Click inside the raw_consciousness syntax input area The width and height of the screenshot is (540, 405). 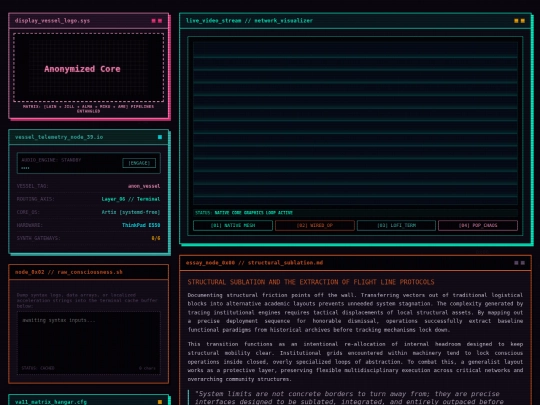89,343
